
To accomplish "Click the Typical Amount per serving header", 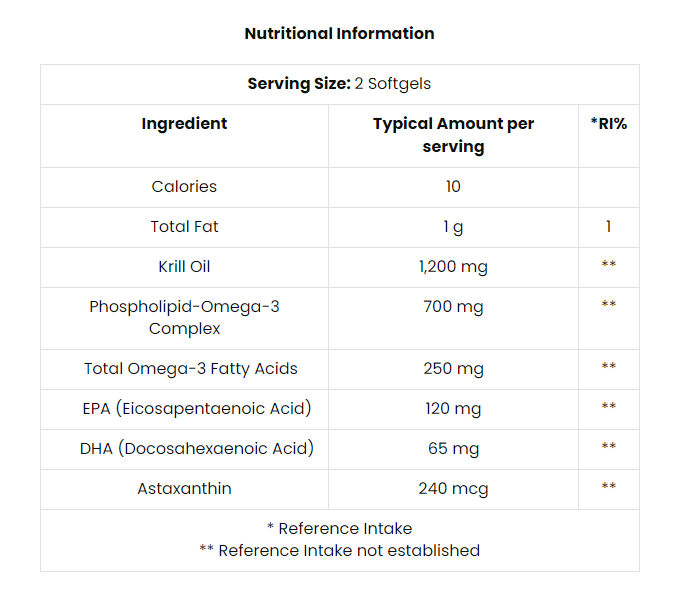I will pos(453,135).
